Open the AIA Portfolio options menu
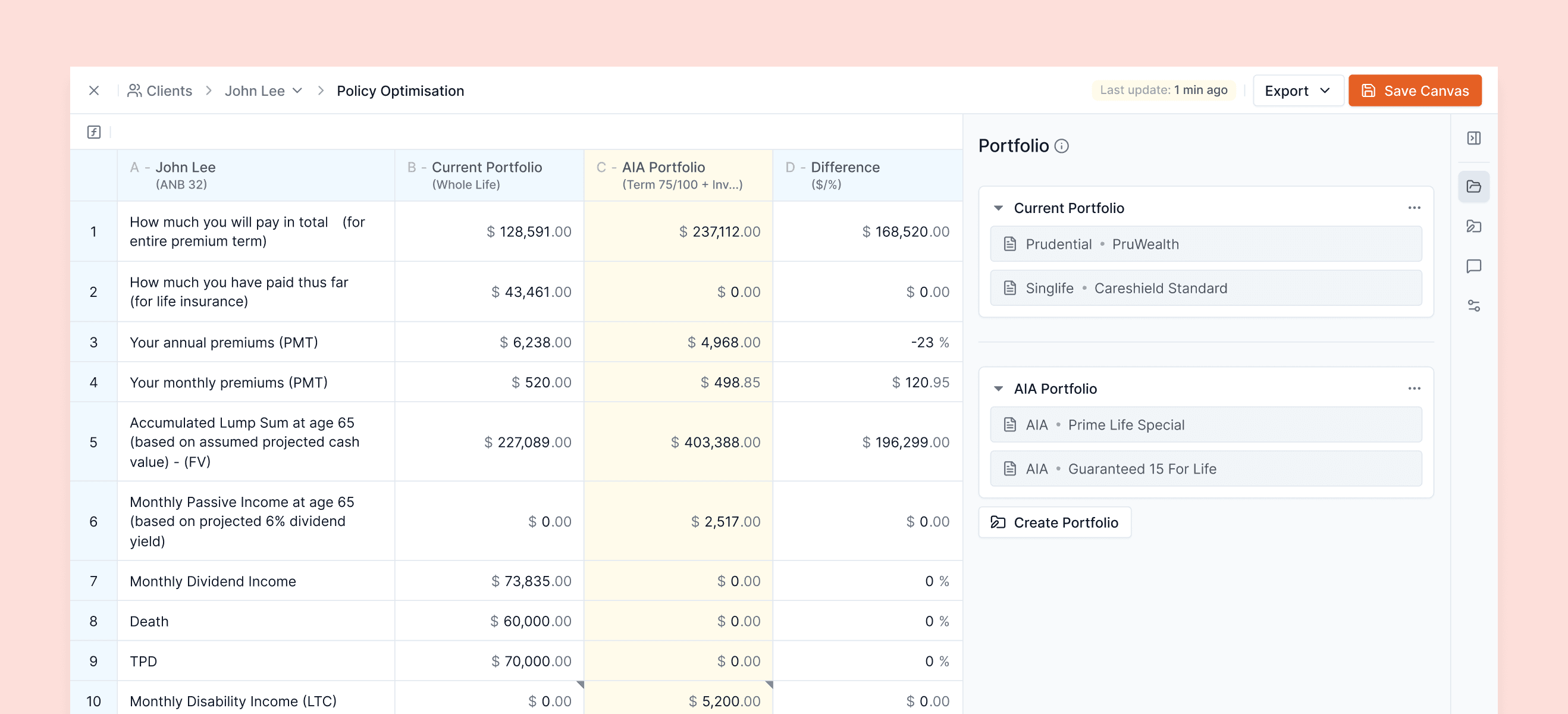 pos(1414,388)
